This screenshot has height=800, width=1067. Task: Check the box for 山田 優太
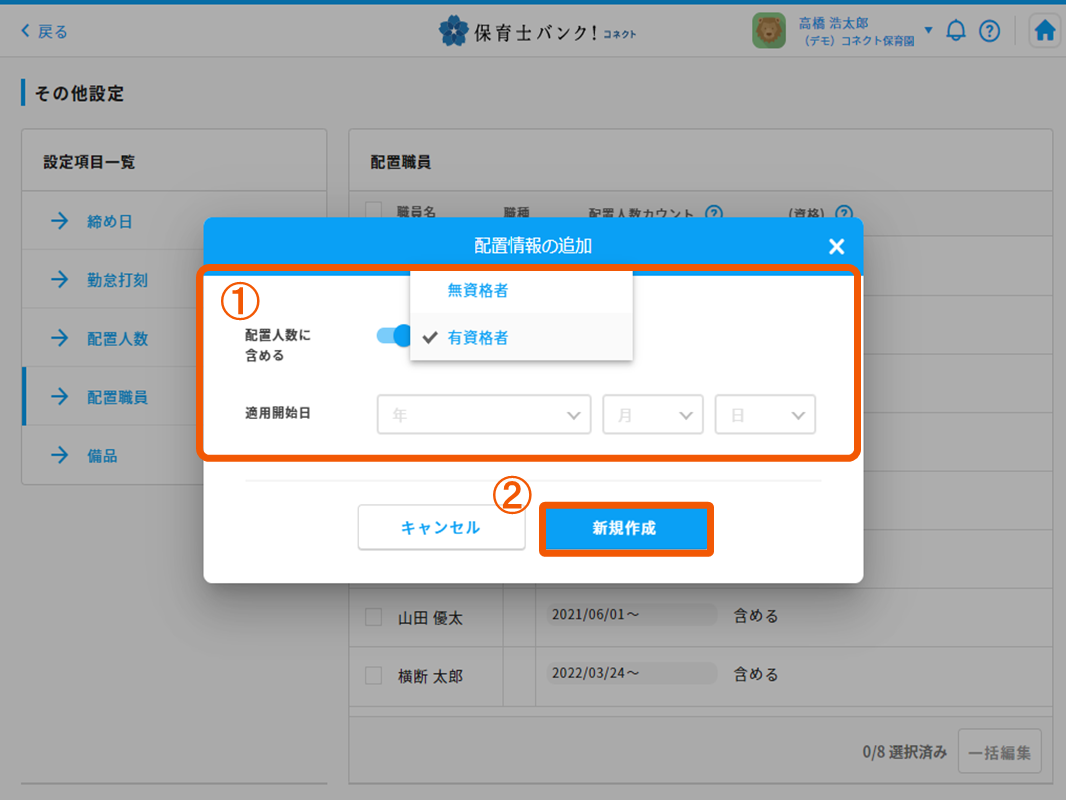coord(374,617)
